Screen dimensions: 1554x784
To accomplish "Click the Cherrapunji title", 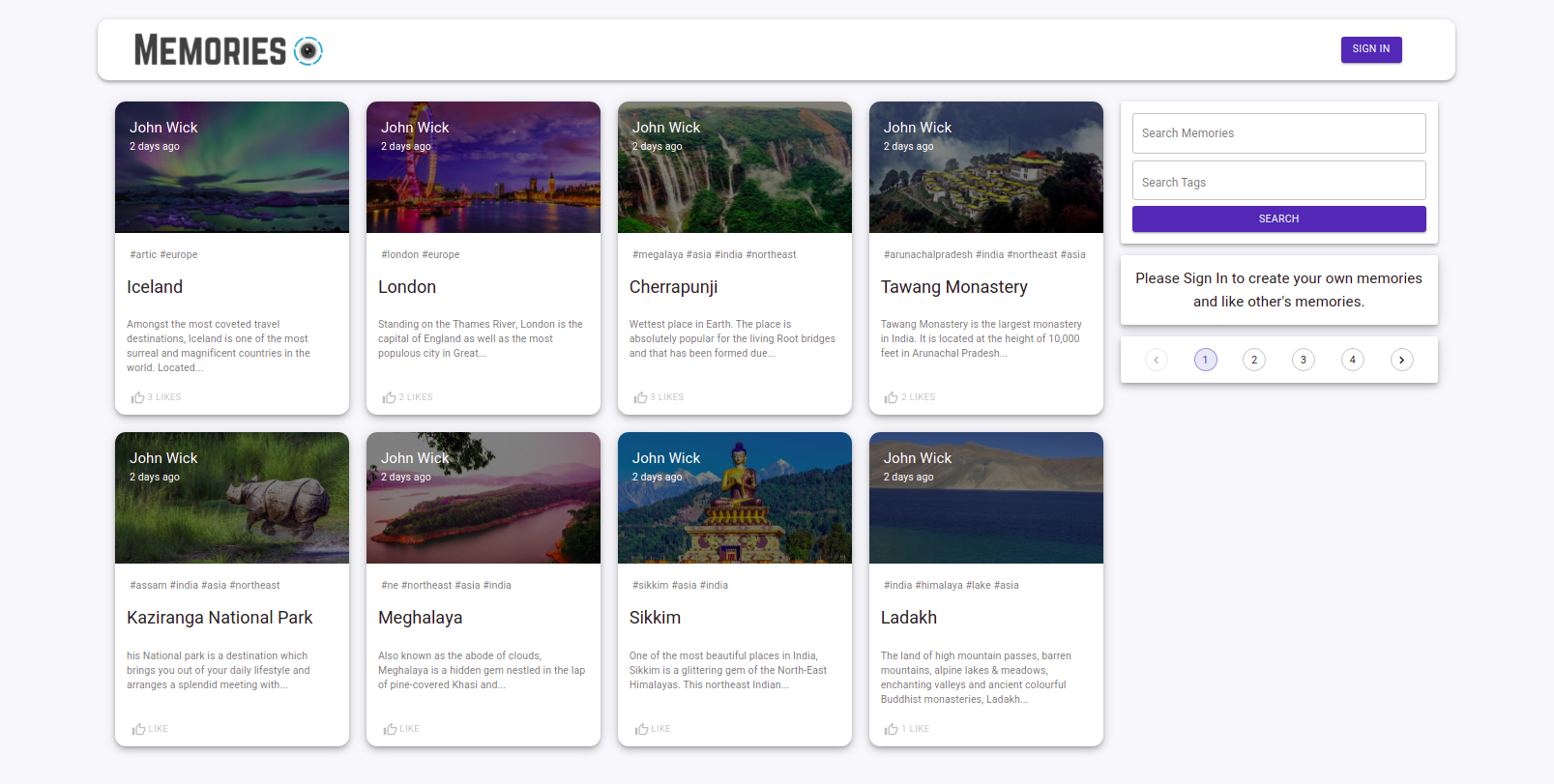I will coord(673,287).
